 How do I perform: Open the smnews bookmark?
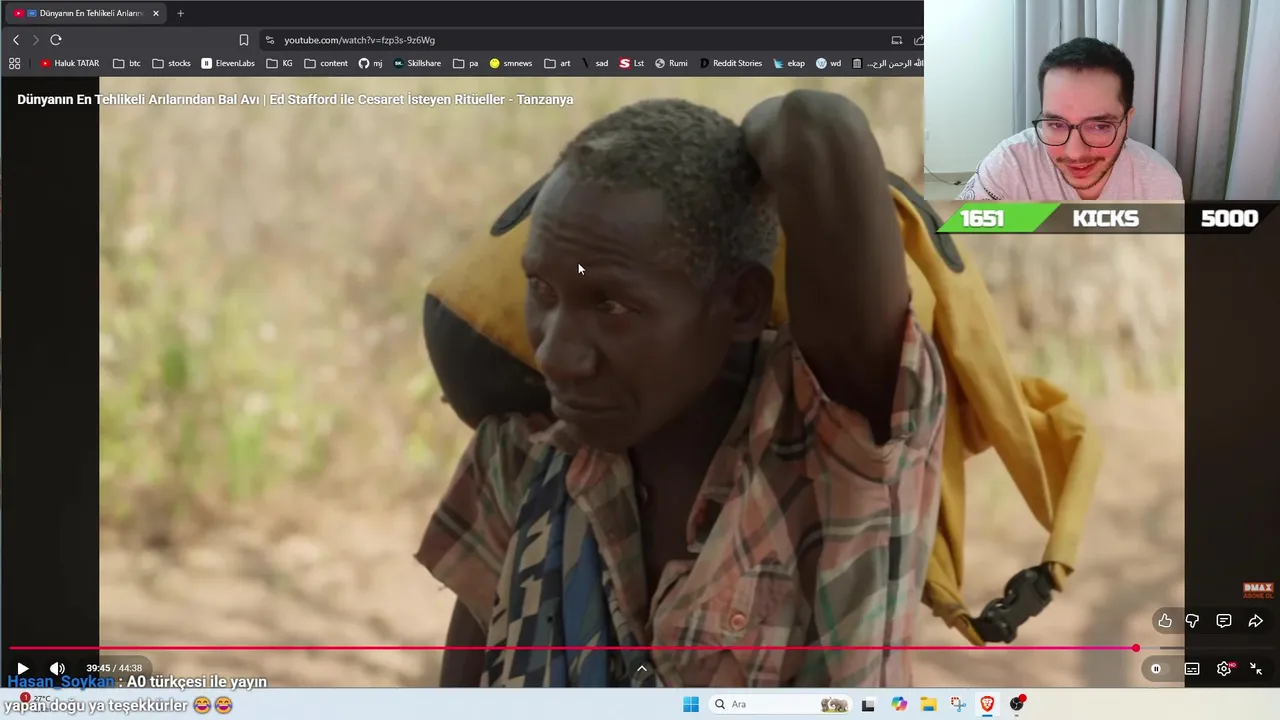[x=510, y=63]
